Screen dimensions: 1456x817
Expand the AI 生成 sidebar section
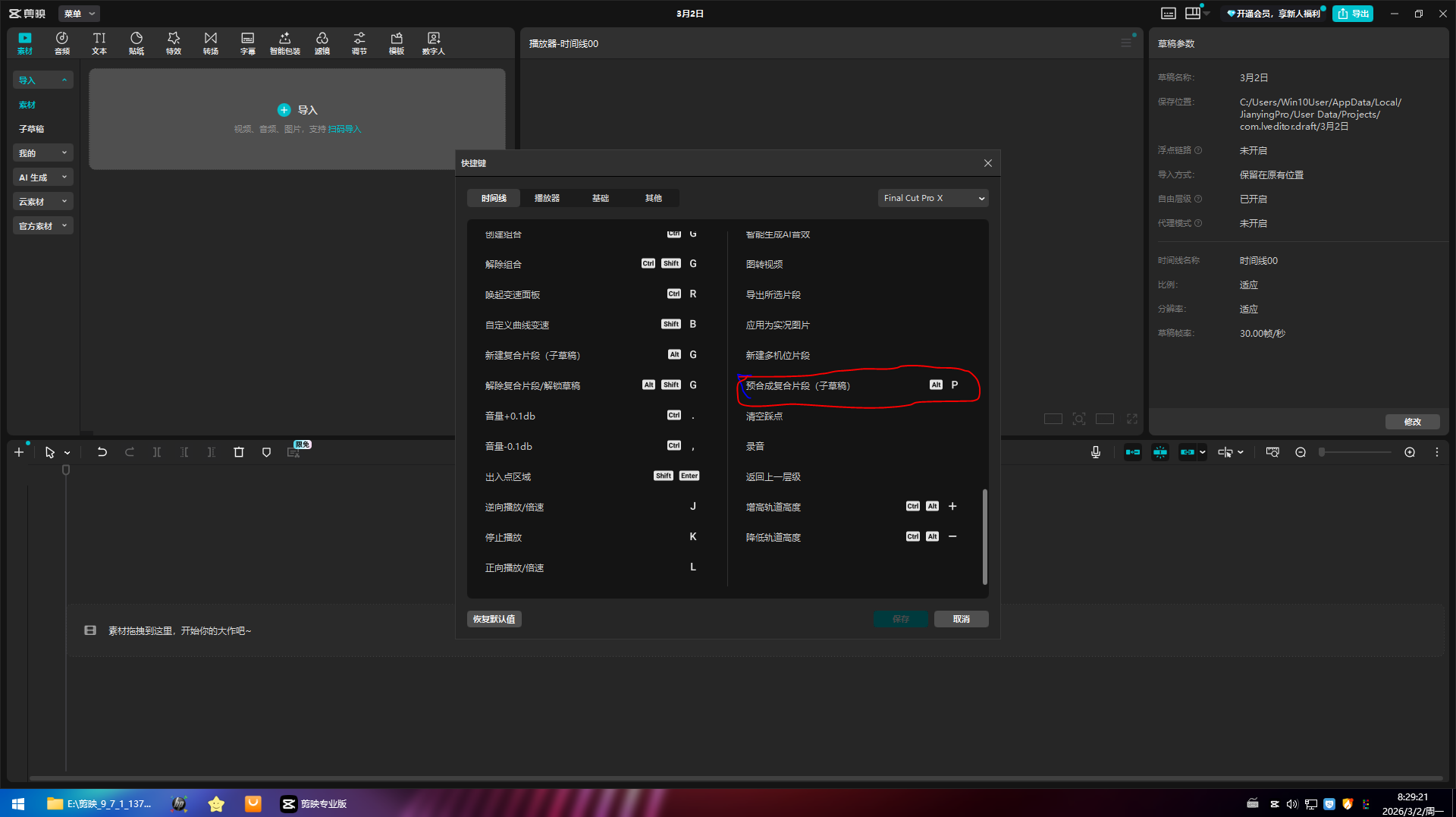click(42, 178)
